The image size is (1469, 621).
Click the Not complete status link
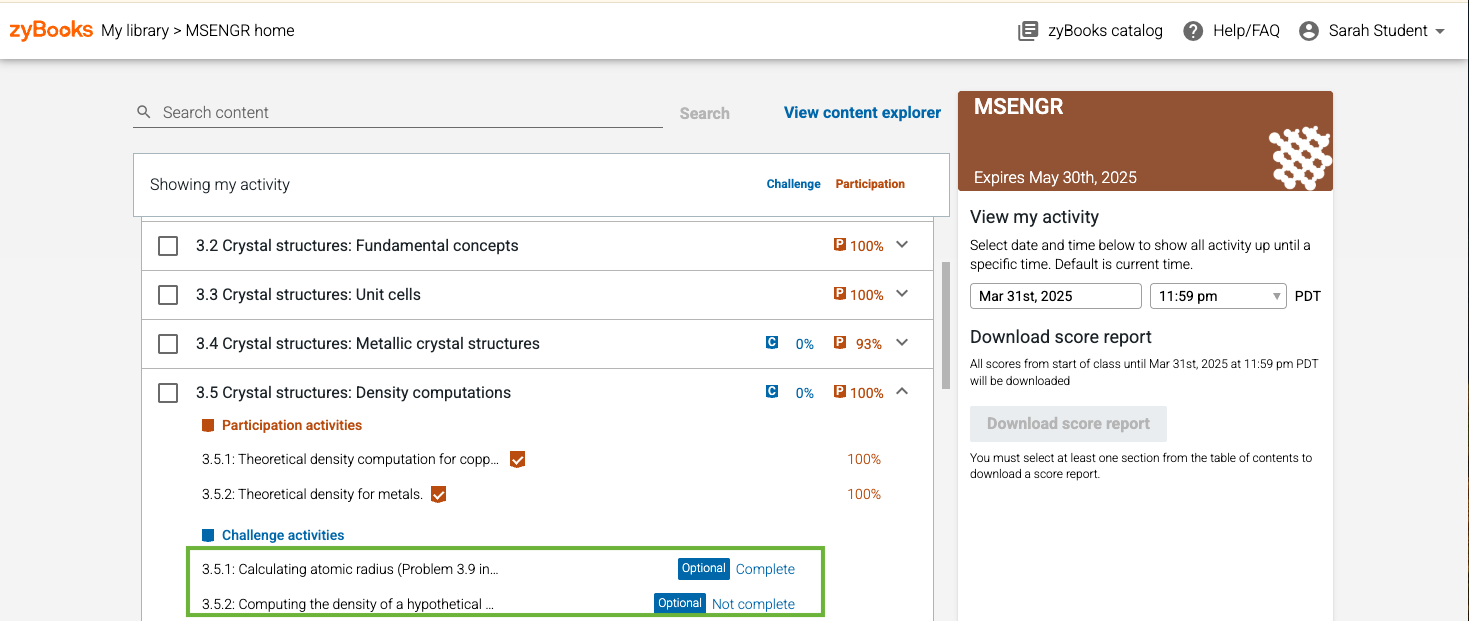(x=753, y=604)
